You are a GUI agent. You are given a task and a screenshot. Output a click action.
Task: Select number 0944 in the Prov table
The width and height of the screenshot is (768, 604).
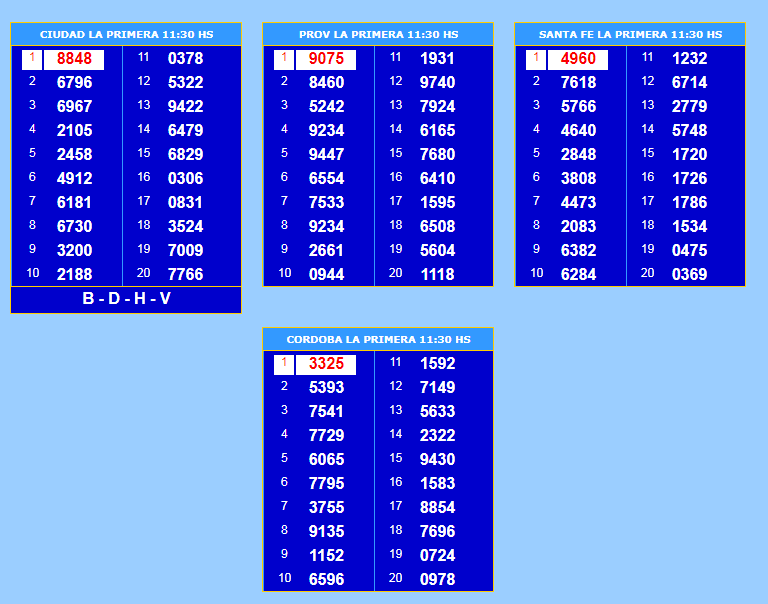click(326, 274)
